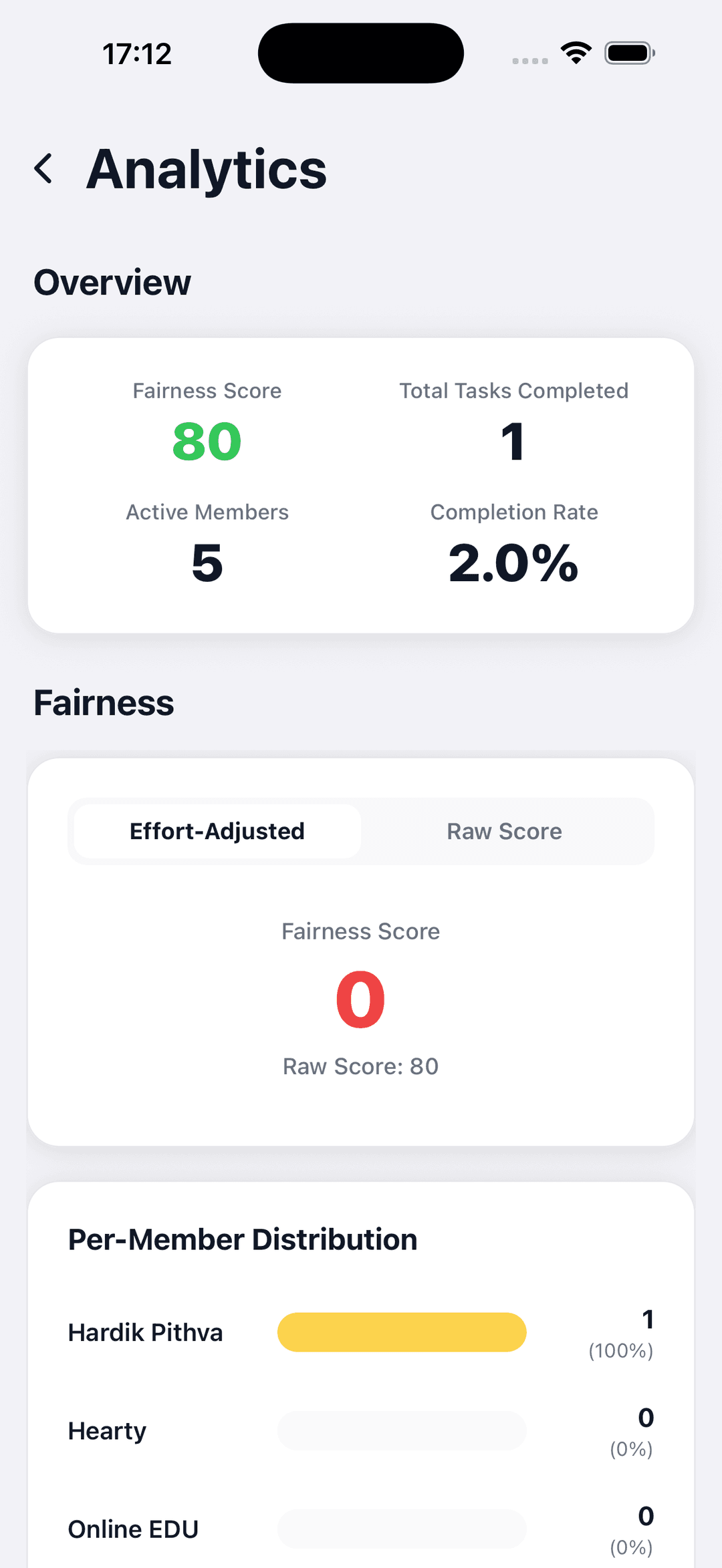Viewport: 722px width, 1568px height.
Task: Tap the Fairness section heading
Action: [104, 702]
